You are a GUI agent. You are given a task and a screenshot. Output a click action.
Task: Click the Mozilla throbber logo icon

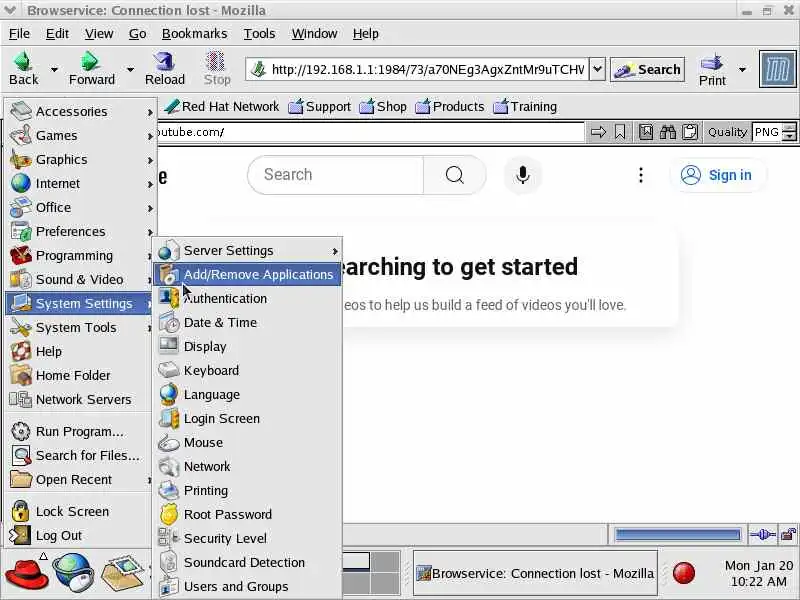(777, 69)
